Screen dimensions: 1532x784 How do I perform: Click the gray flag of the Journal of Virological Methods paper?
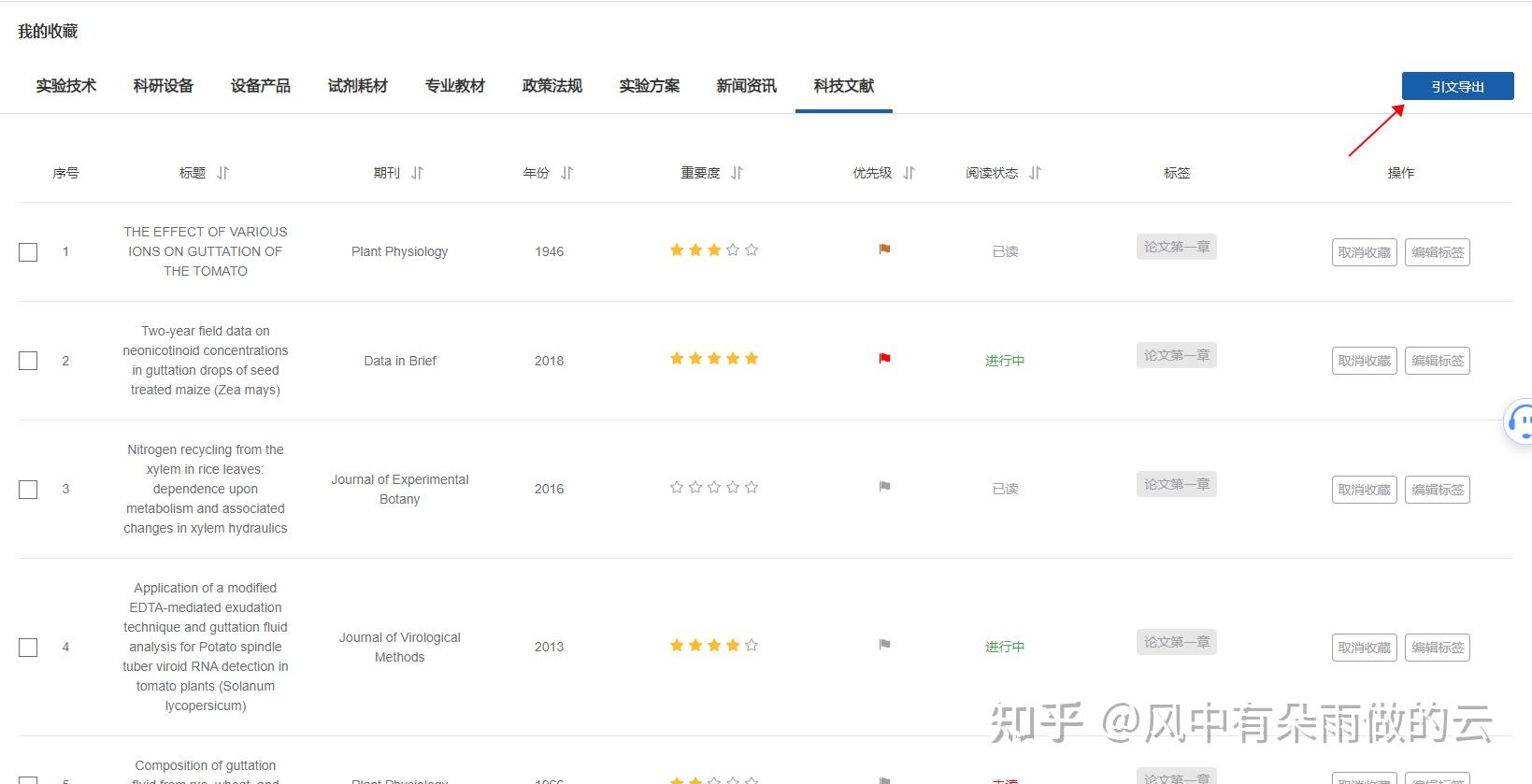pyautogui.click(x=884, y=645)
